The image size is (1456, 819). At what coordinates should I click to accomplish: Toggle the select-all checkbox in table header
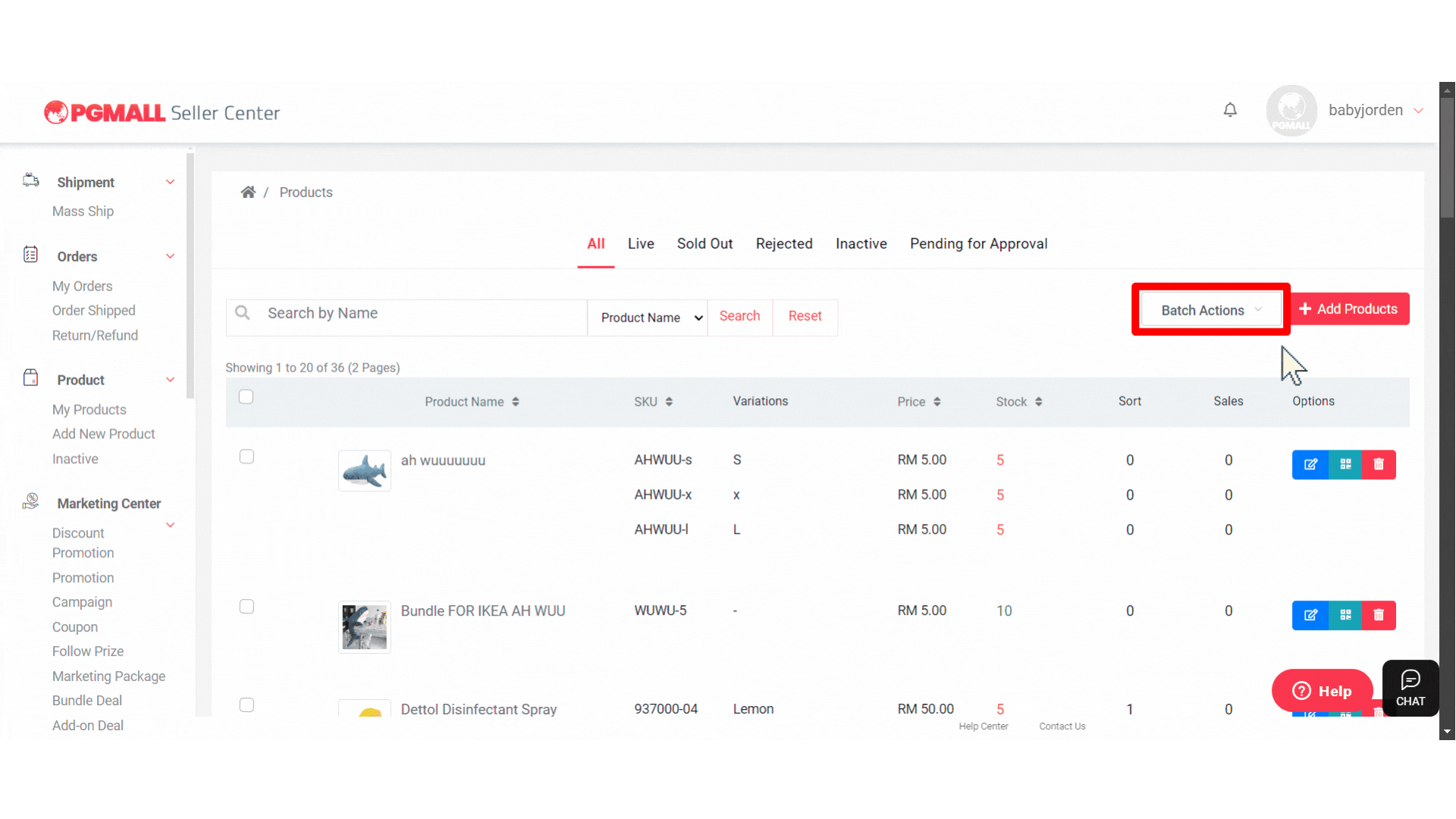point(246,397)
